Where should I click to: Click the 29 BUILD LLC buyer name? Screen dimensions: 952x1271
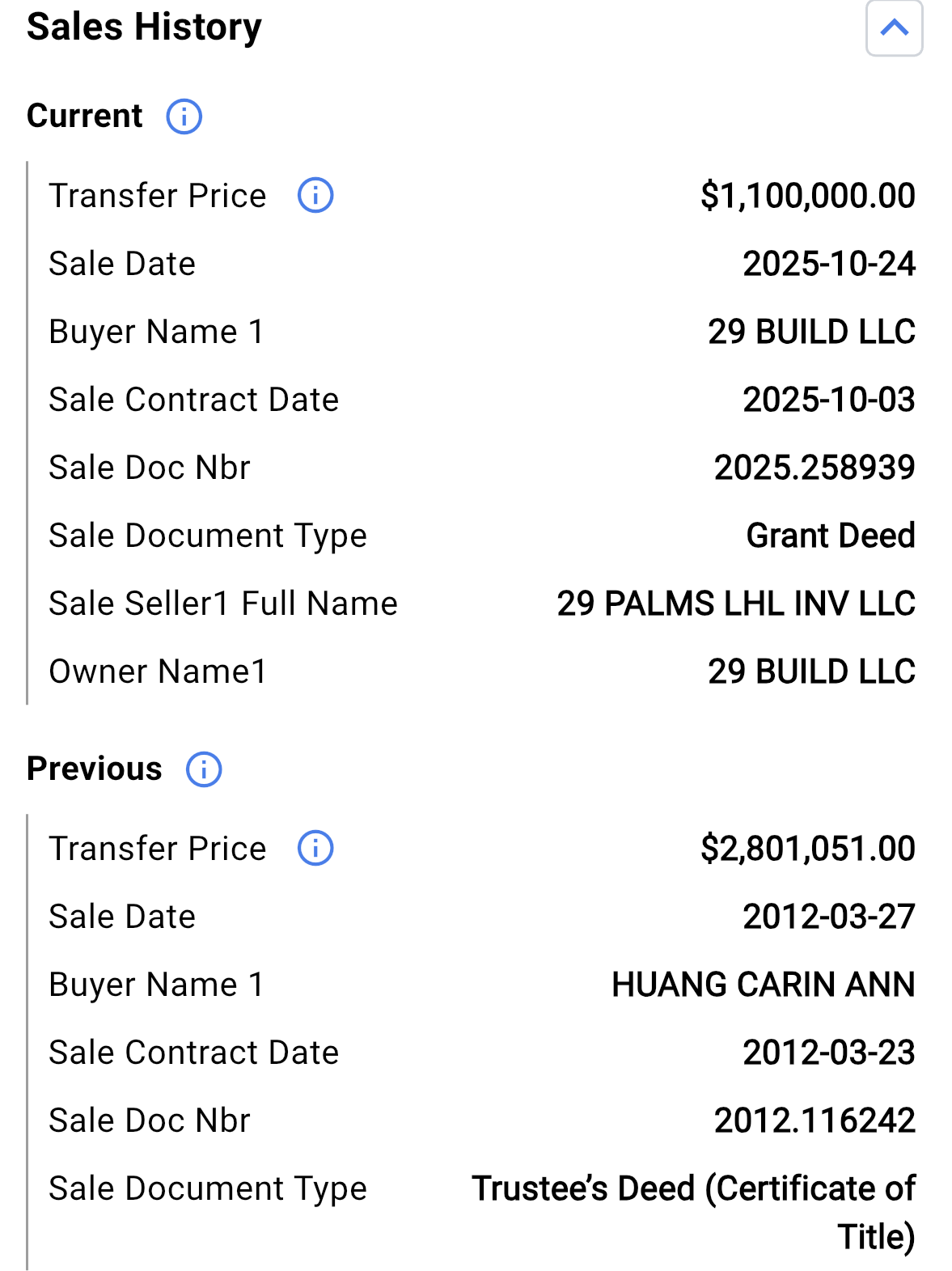[811, 332]
